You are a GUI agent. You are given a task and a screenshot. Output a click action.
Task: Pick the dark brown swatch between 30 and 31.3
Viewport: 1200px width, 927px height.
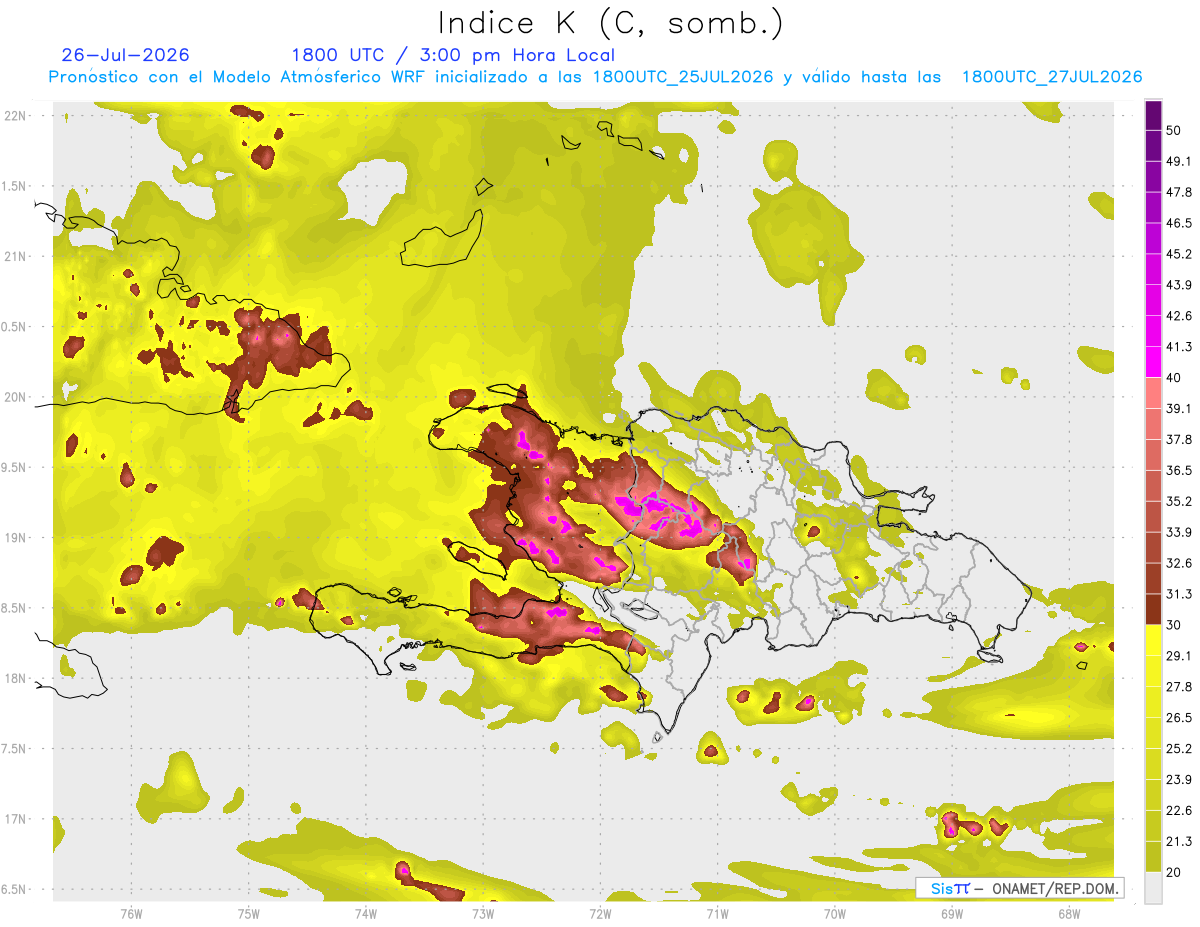click(x=1153, y=609)
